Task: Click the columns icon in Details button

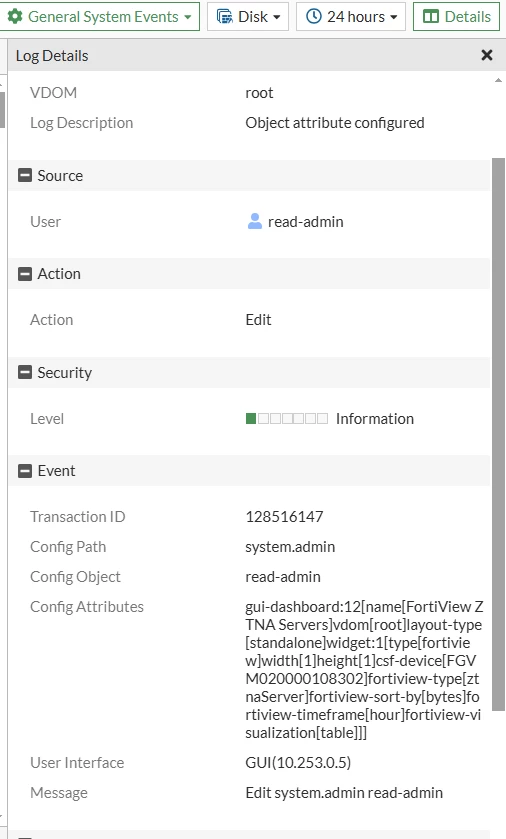Action: point(431,17)
